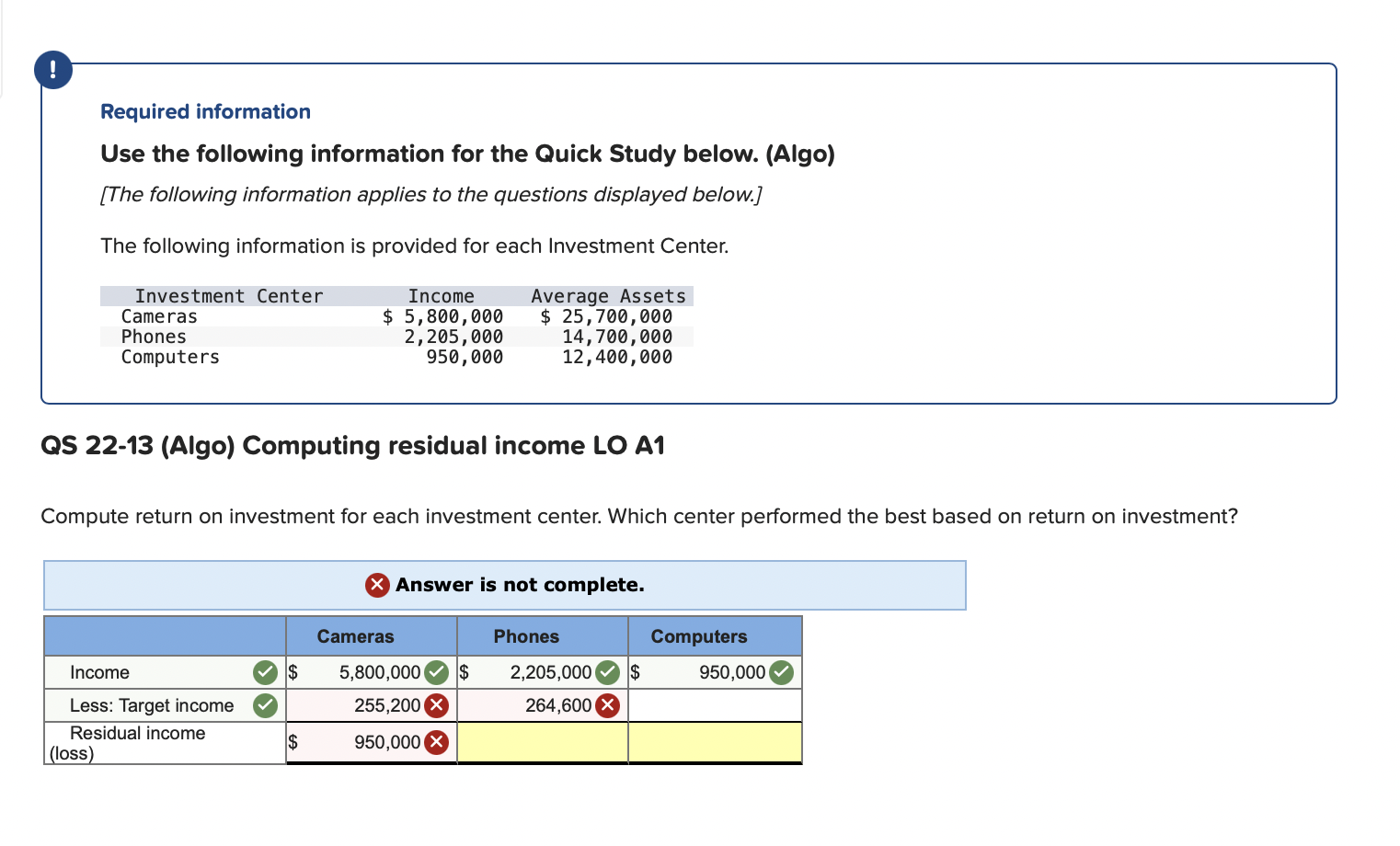Click the Cameras income cell 5,800,000
Viewport: 1400px width, 846px height.
[372, 672]
